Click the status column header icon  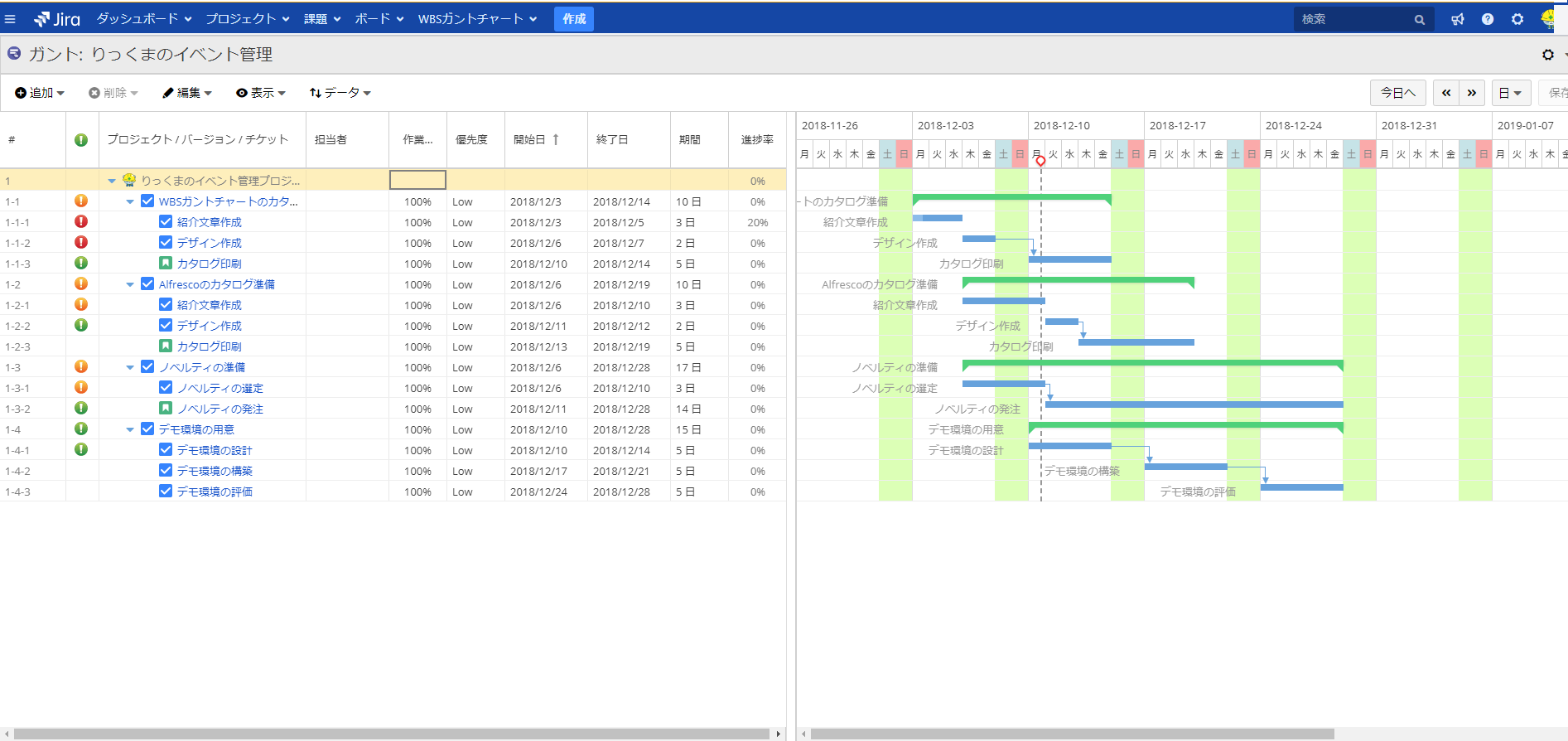(81, 140)
